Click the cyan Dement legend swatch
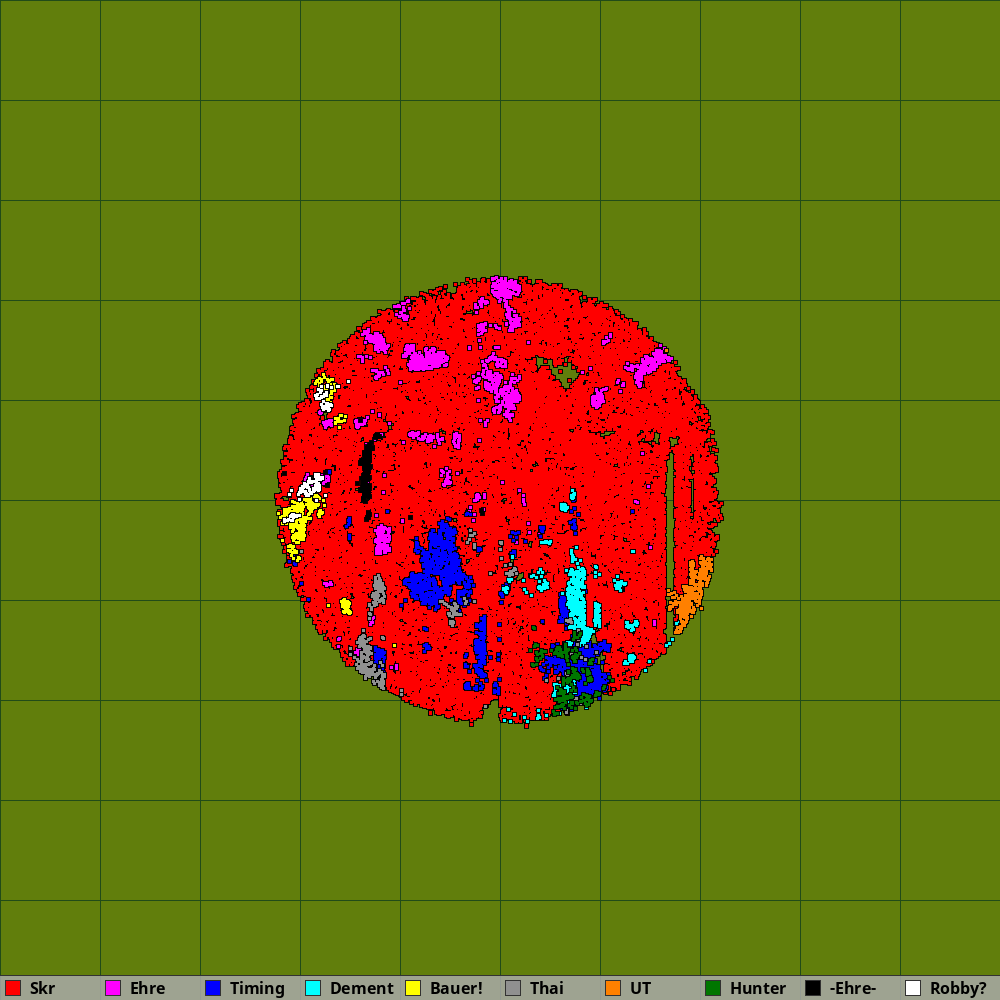The image size is (1000, 1000). 313,988
